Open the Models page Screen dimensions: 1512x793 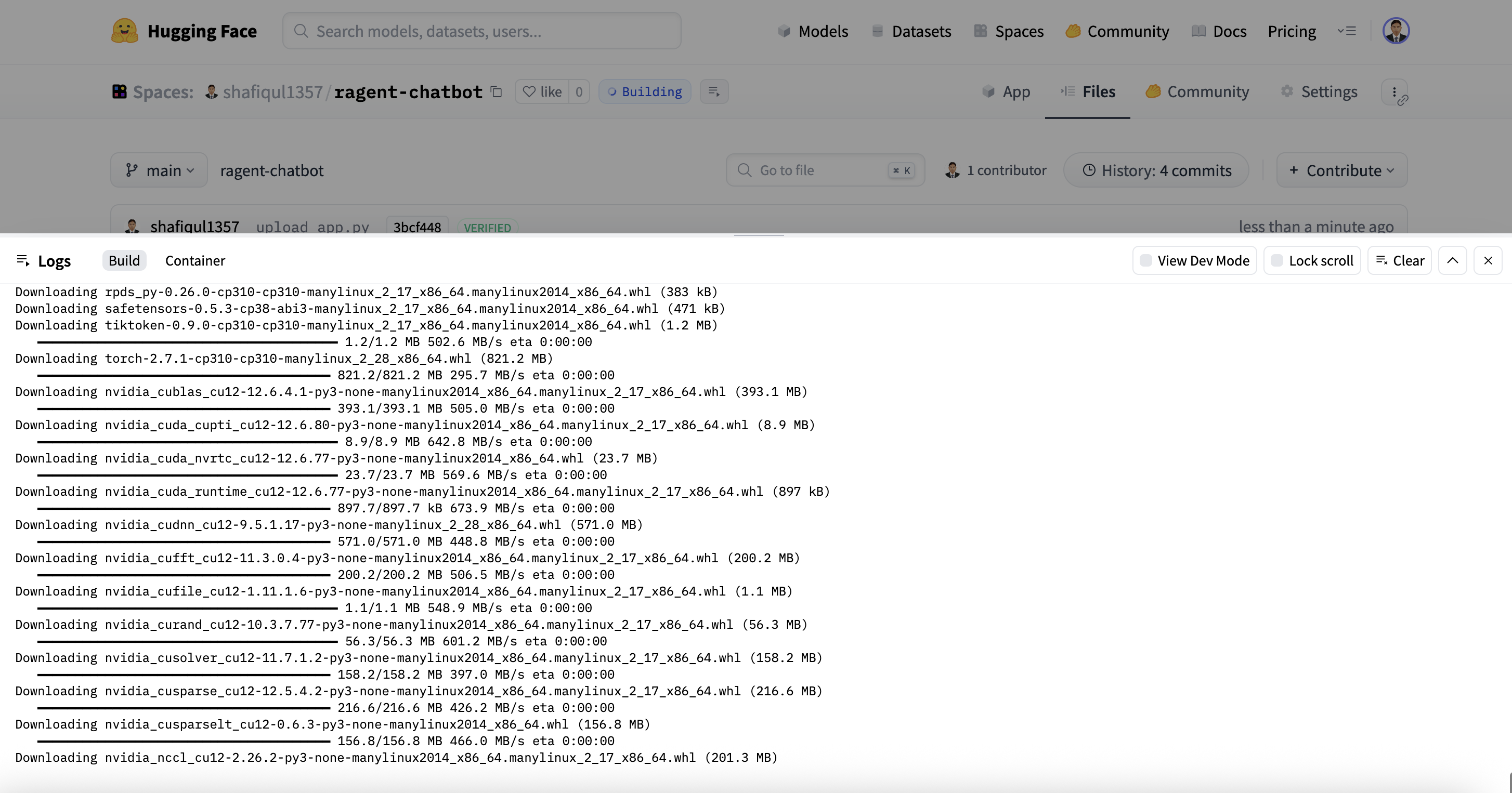tap(812, 31)
